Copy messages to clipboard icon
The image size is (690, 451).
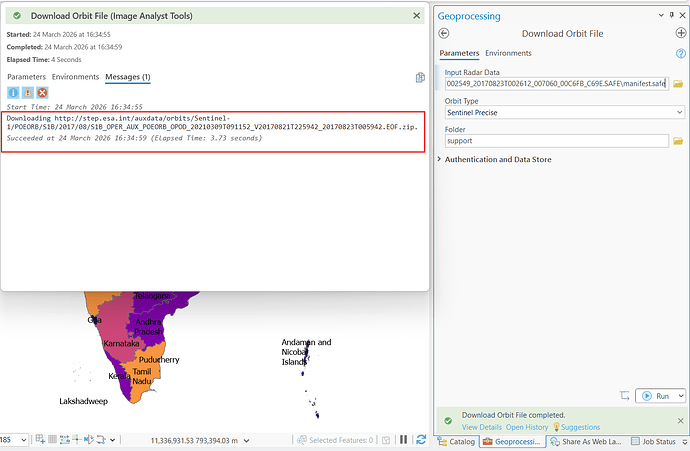pos(421,77)
